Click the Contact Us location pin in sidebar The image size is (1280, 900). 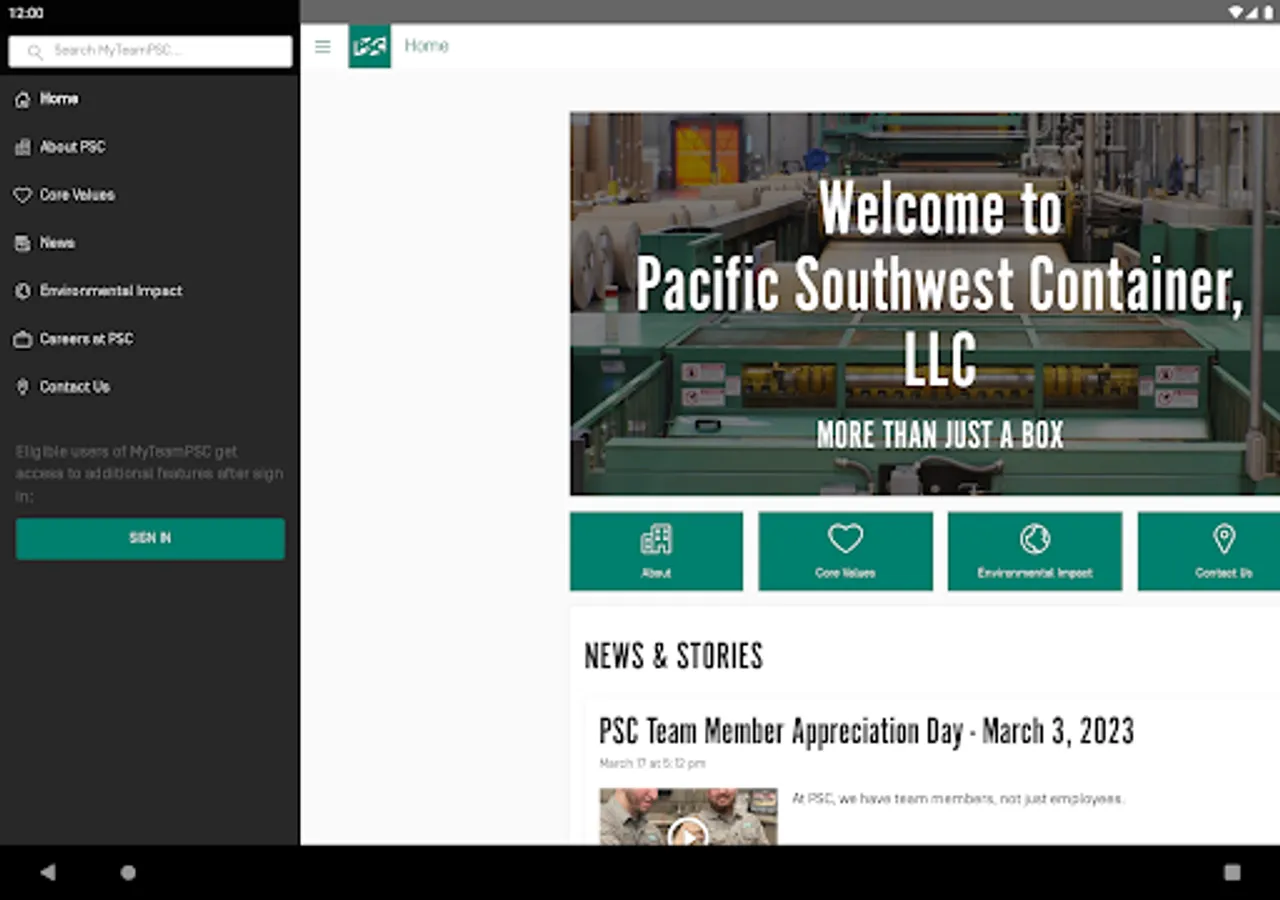coord(22,387)
